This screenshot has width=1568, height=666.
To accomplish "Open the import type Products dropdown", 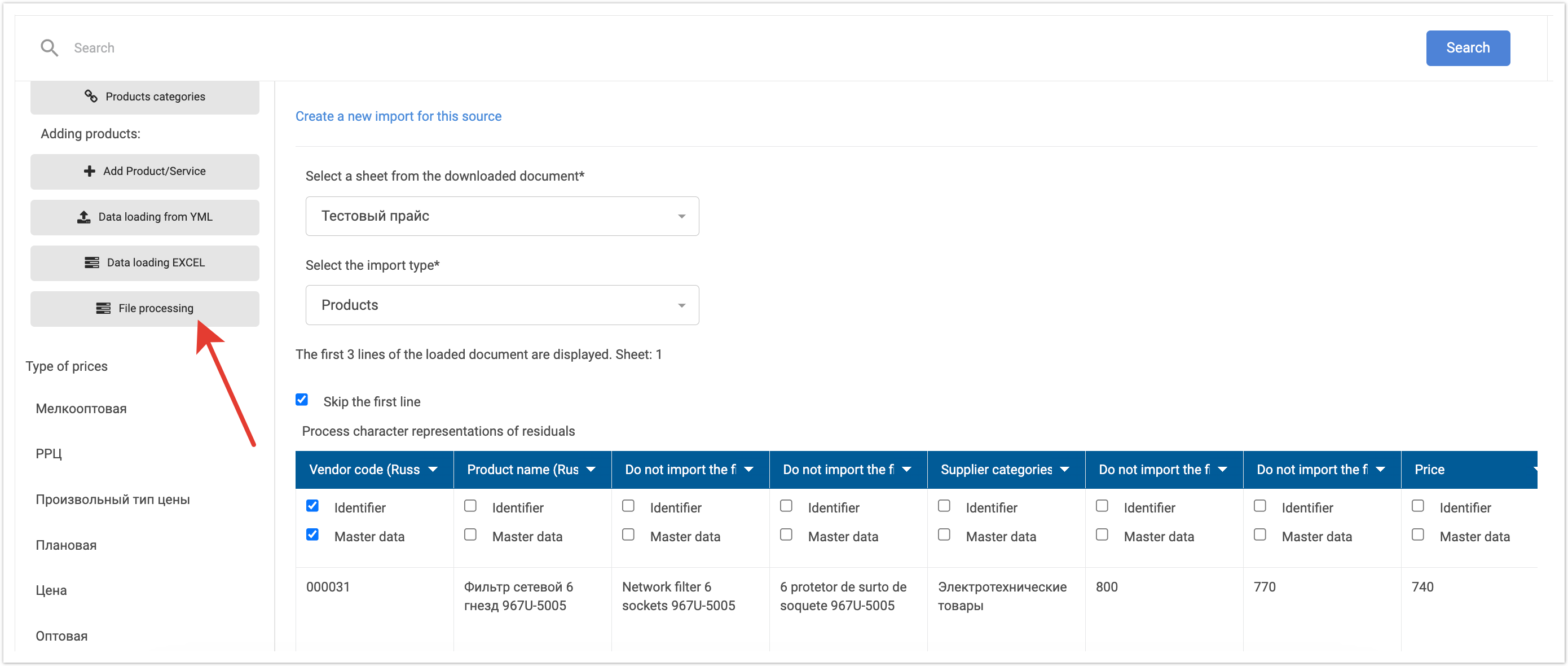I will pyautogui.click(x=501, y=305).
